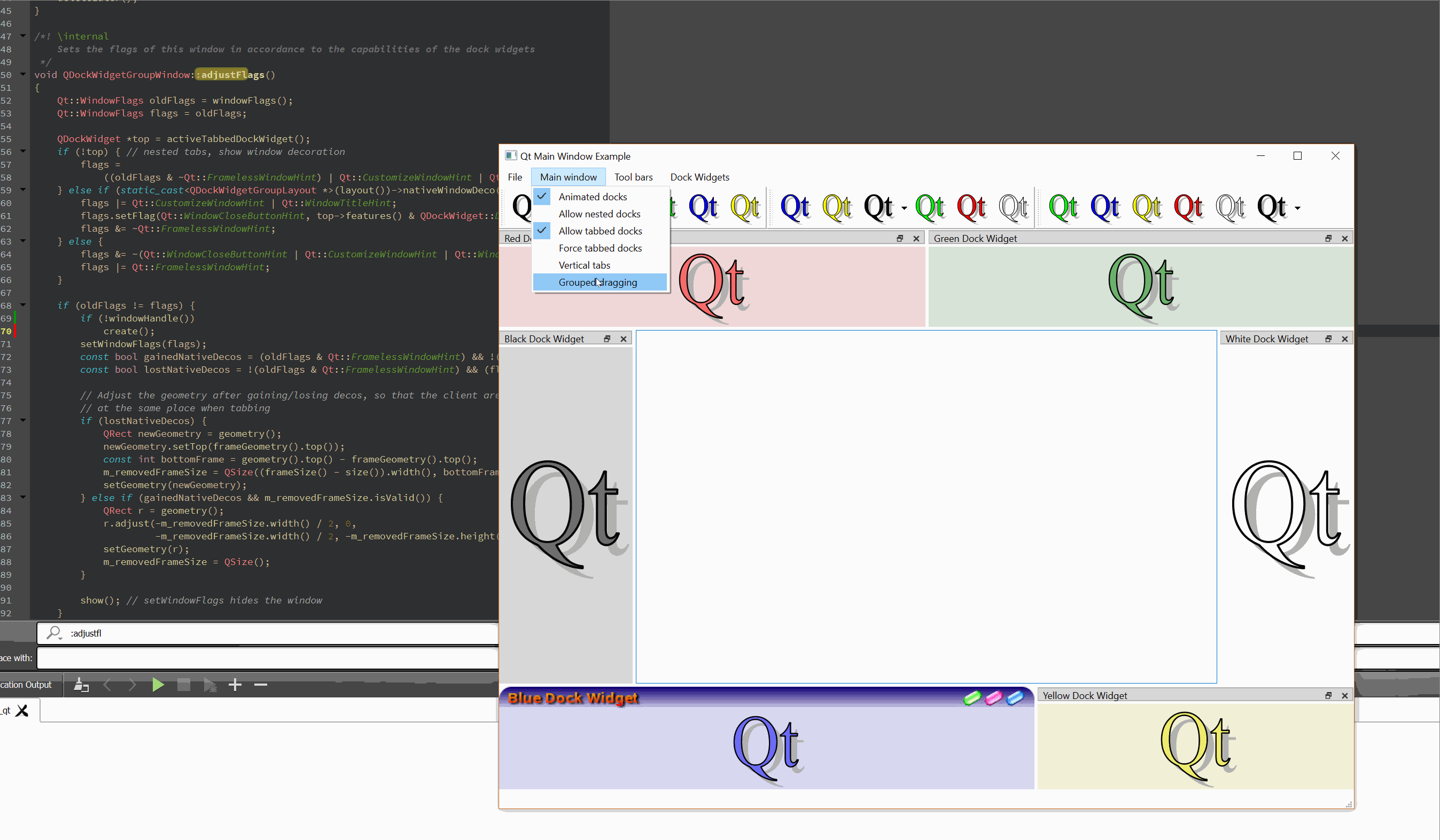The height and width of the screenshot is (840, 1440).
Task: Open search options magnifier dropdown in find bar
Action: [x=55, y=633]
